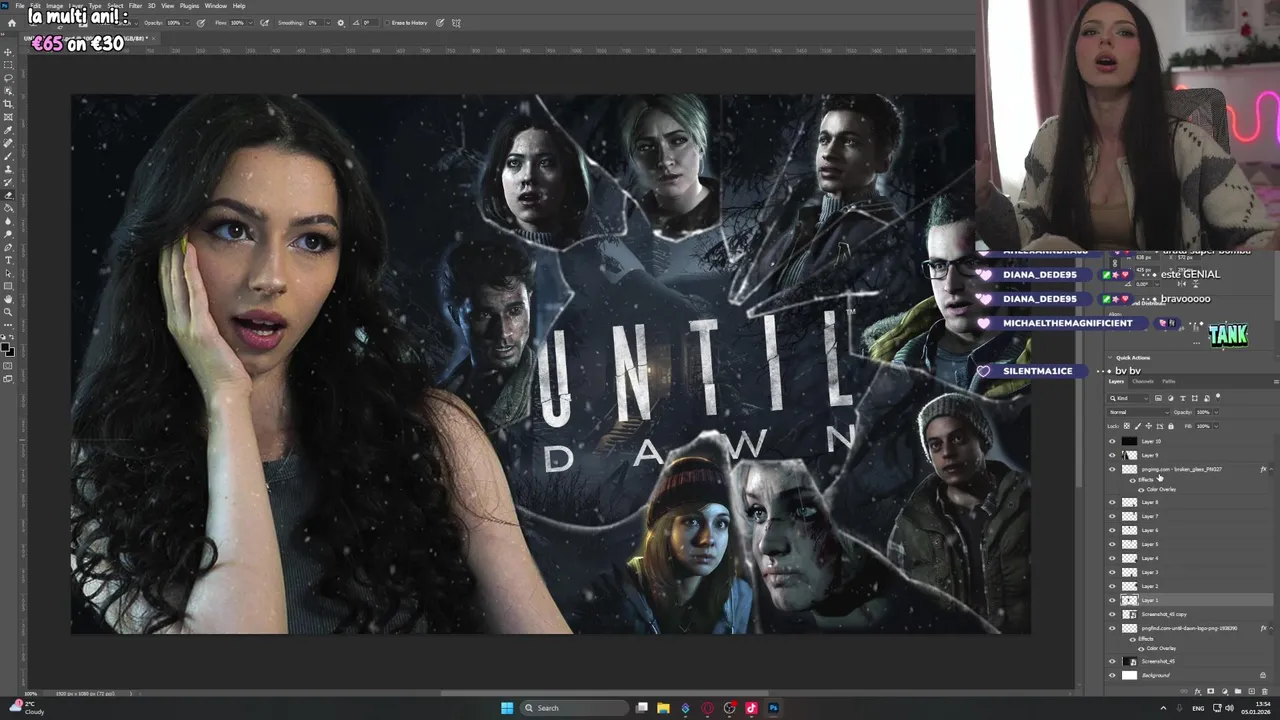Viewport: 1280px width, 720px height.
Task: Click the add layer style fx icon
Action: click(1198, 691)
